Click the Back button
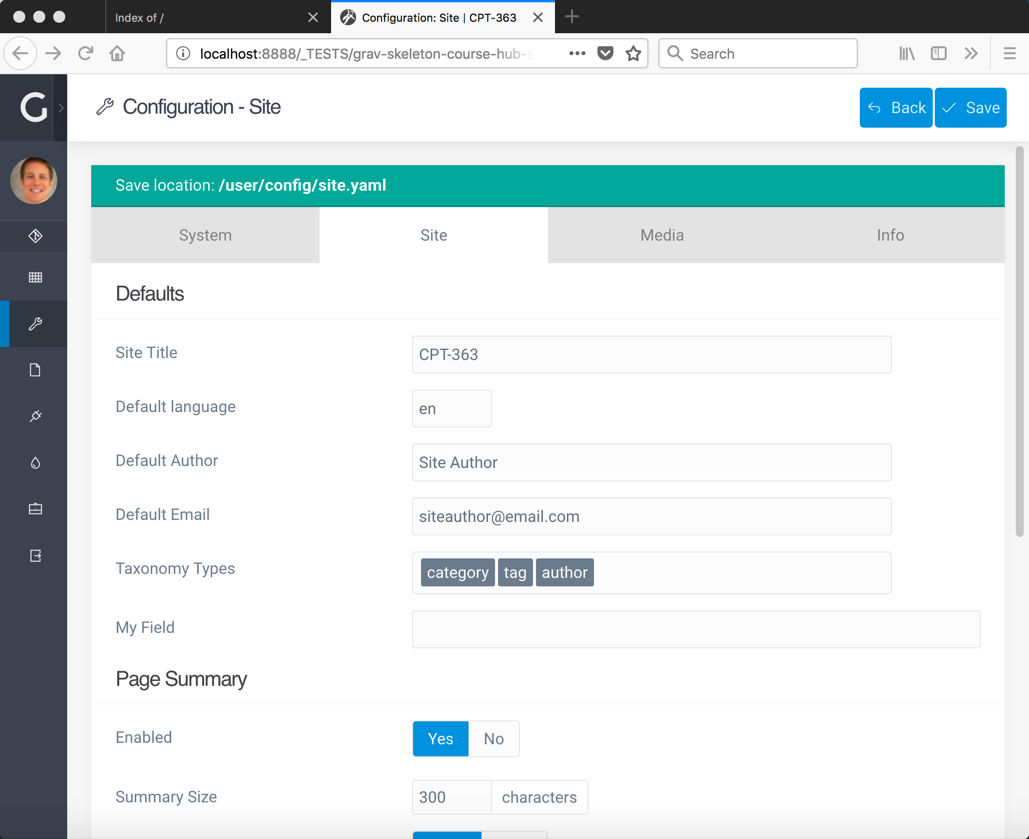This screenshot has height=839, width=1029. pyautogui.click(x=896, y=108)
